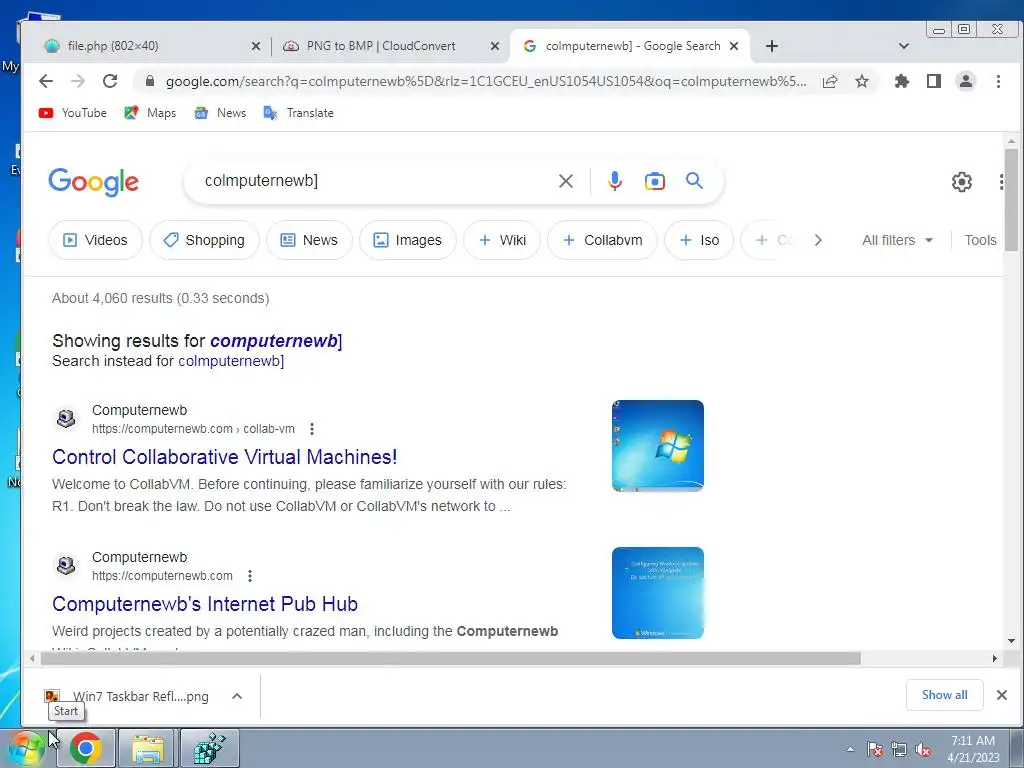The width and height of the screenshot is (1024, 768).
Task: Launch Chrome from the taskbar
Action: point(86,748)
